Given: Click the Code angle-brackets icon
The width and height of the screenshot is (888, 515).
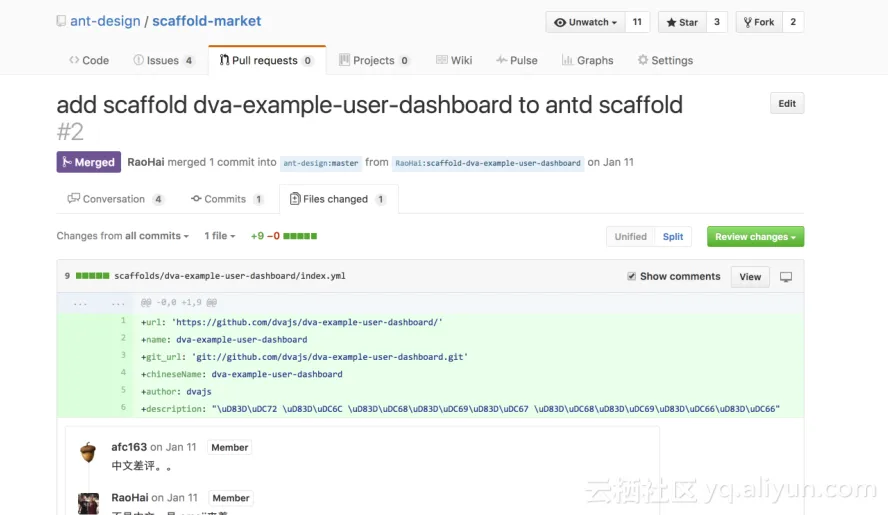Looking at the screenshot, I should tap(74, 59).
